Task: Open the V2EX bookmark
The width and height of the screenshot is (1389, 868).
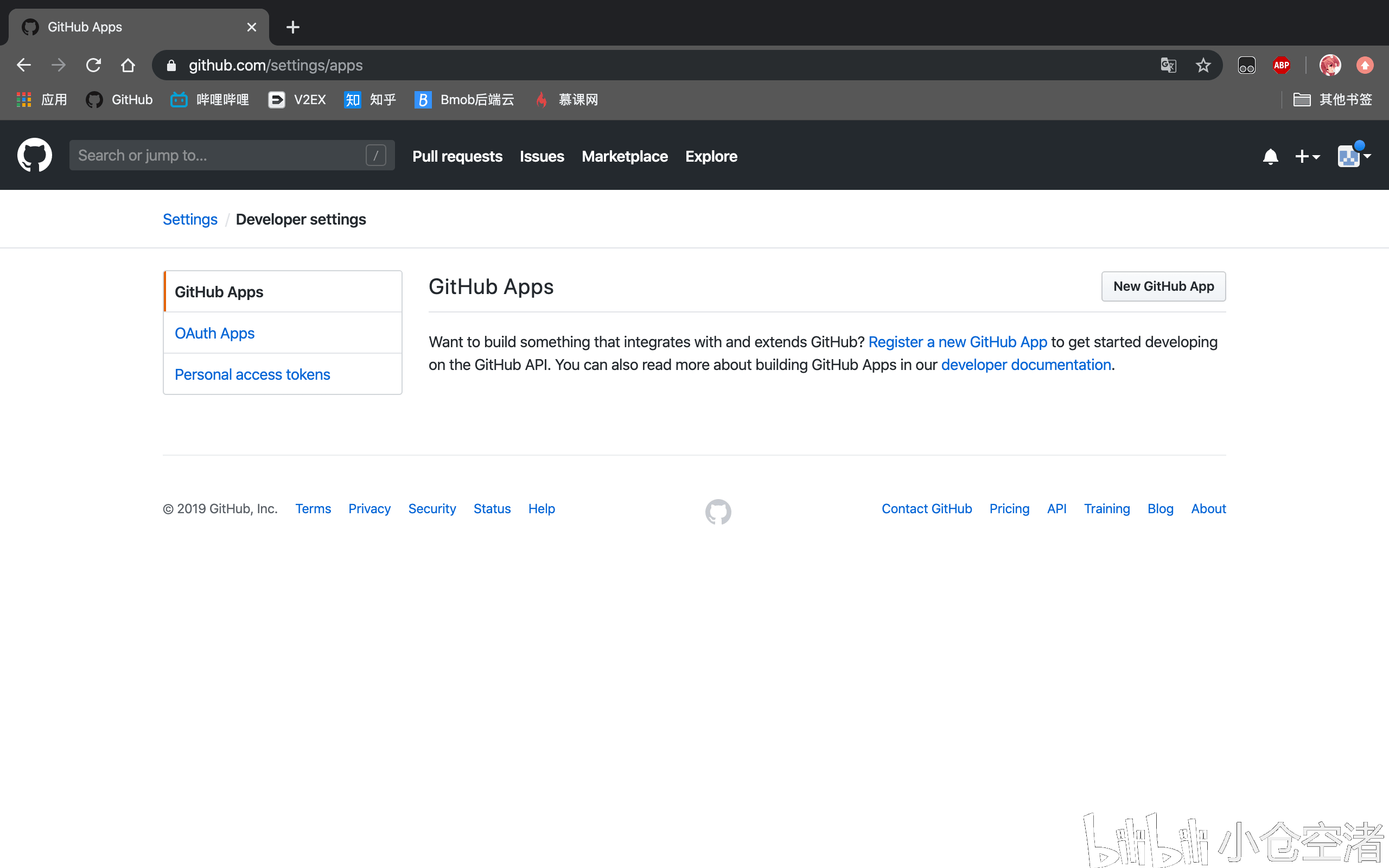Action: (x=297, y=100)
